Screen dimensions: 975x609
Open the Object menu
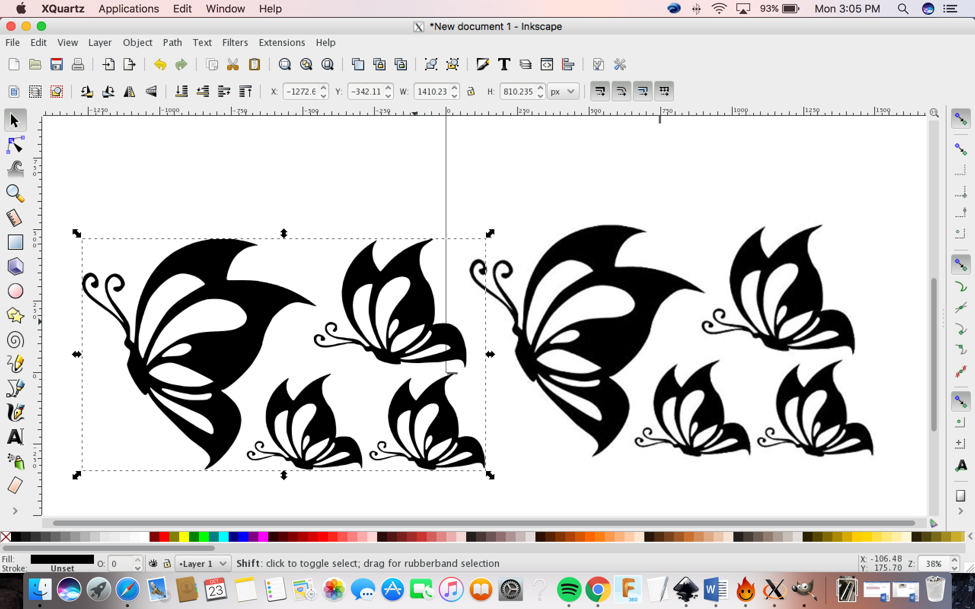(x=137, y=42)
